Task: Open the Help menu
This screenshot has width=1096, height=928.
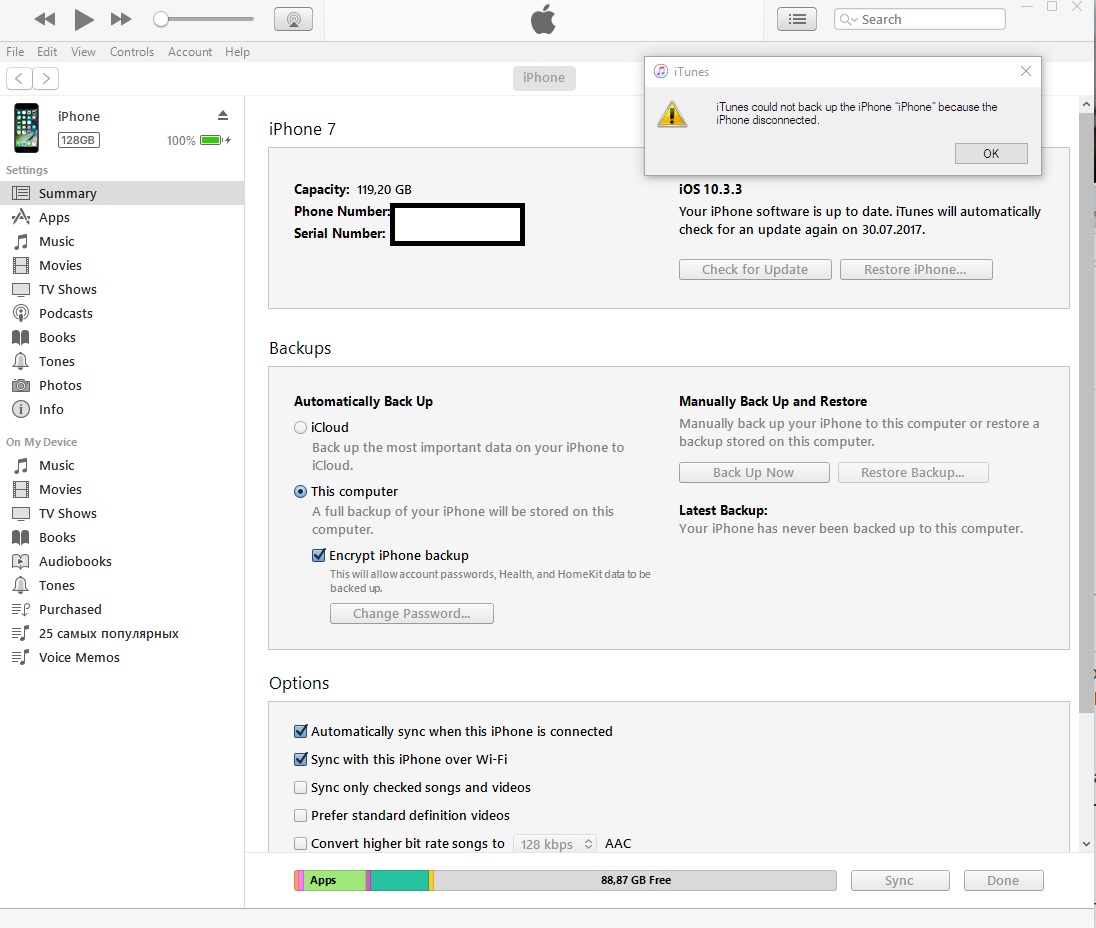Action: pos(237,52)
